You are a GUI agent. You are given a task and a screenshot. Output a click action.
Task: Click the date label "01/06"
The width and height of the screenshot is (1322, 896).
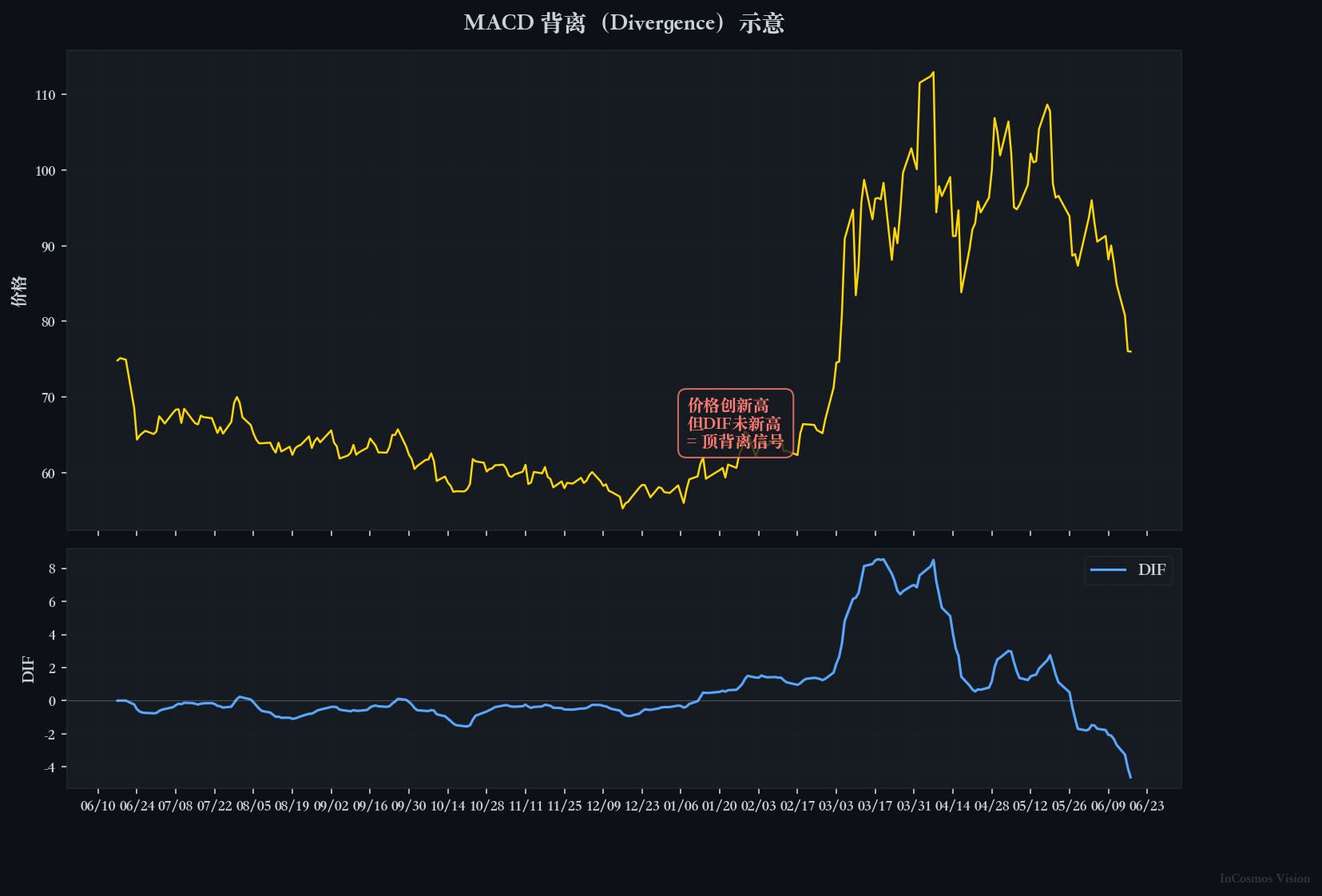(x=681, y=806)
